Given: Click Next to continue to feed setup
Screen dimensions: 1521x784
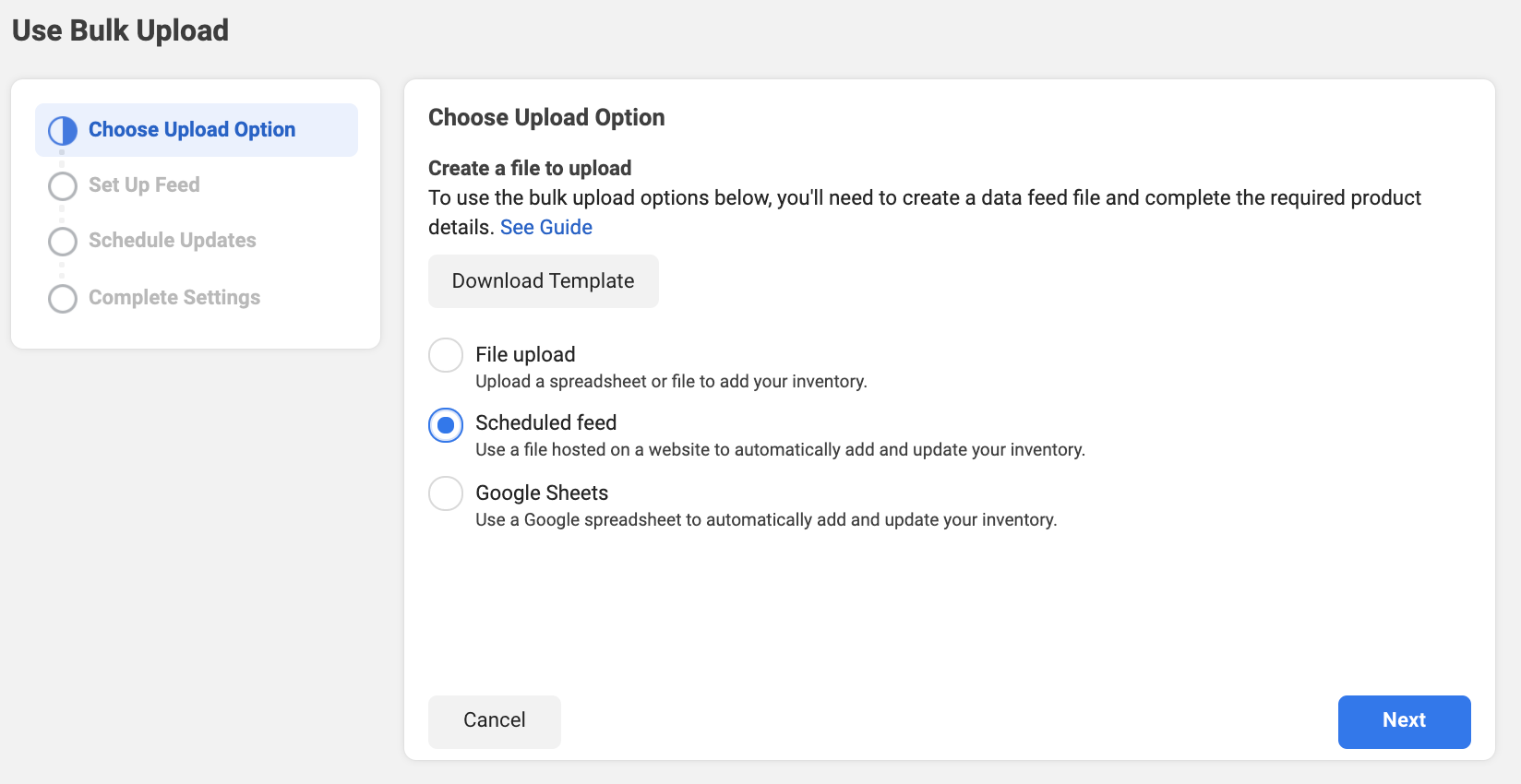Looking at the screenshot, I should 1404,721.
